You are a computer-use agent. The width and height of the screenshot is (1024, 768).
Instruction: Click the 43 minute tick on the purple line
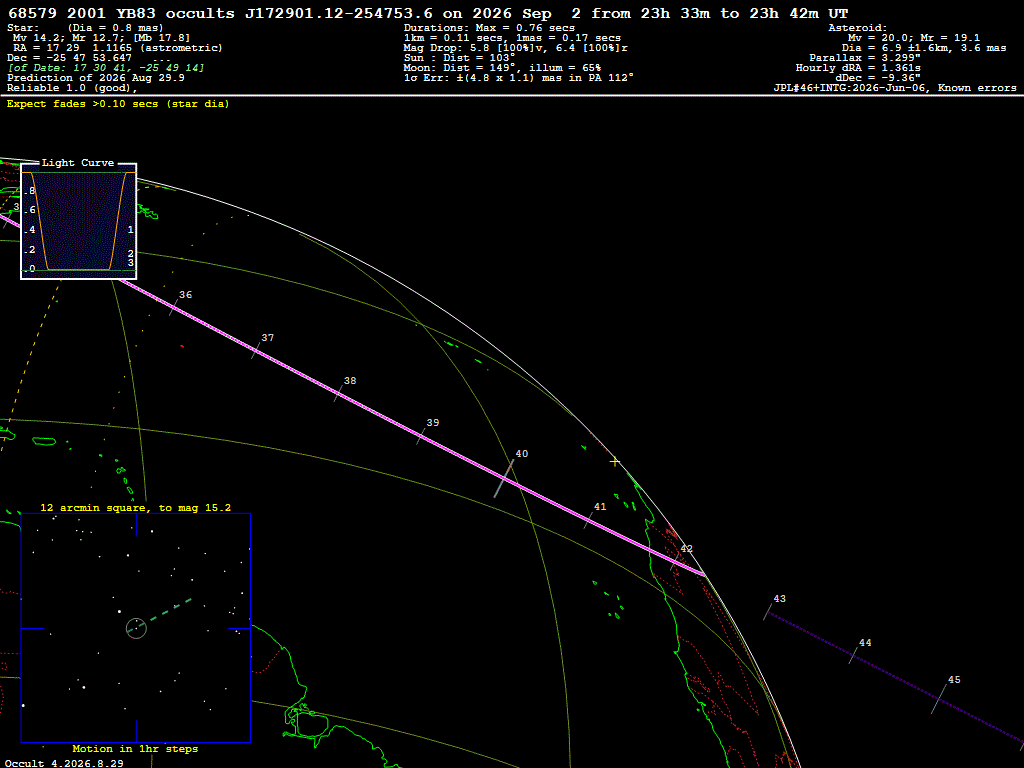tap(768, 610)
